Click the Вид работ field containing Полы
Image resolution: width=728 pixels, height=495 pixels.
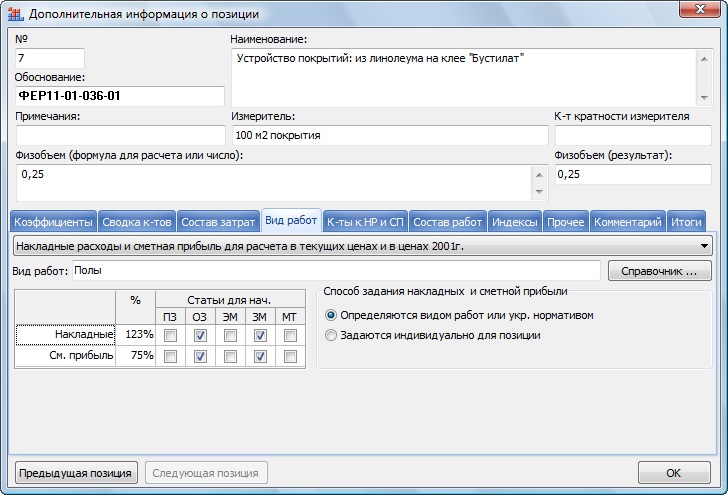336,271
